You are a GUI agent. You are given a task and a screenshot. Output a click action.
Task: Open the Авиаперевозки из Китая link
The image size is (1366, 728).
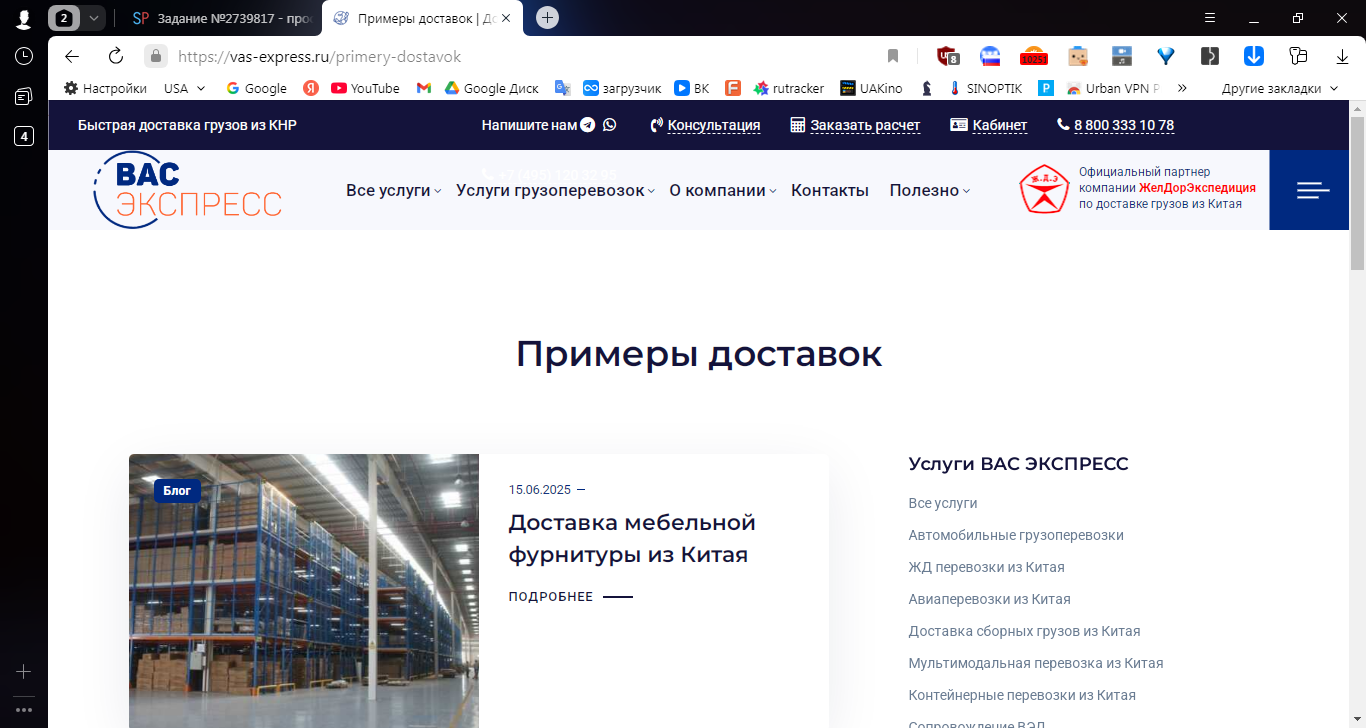[989, 599]
